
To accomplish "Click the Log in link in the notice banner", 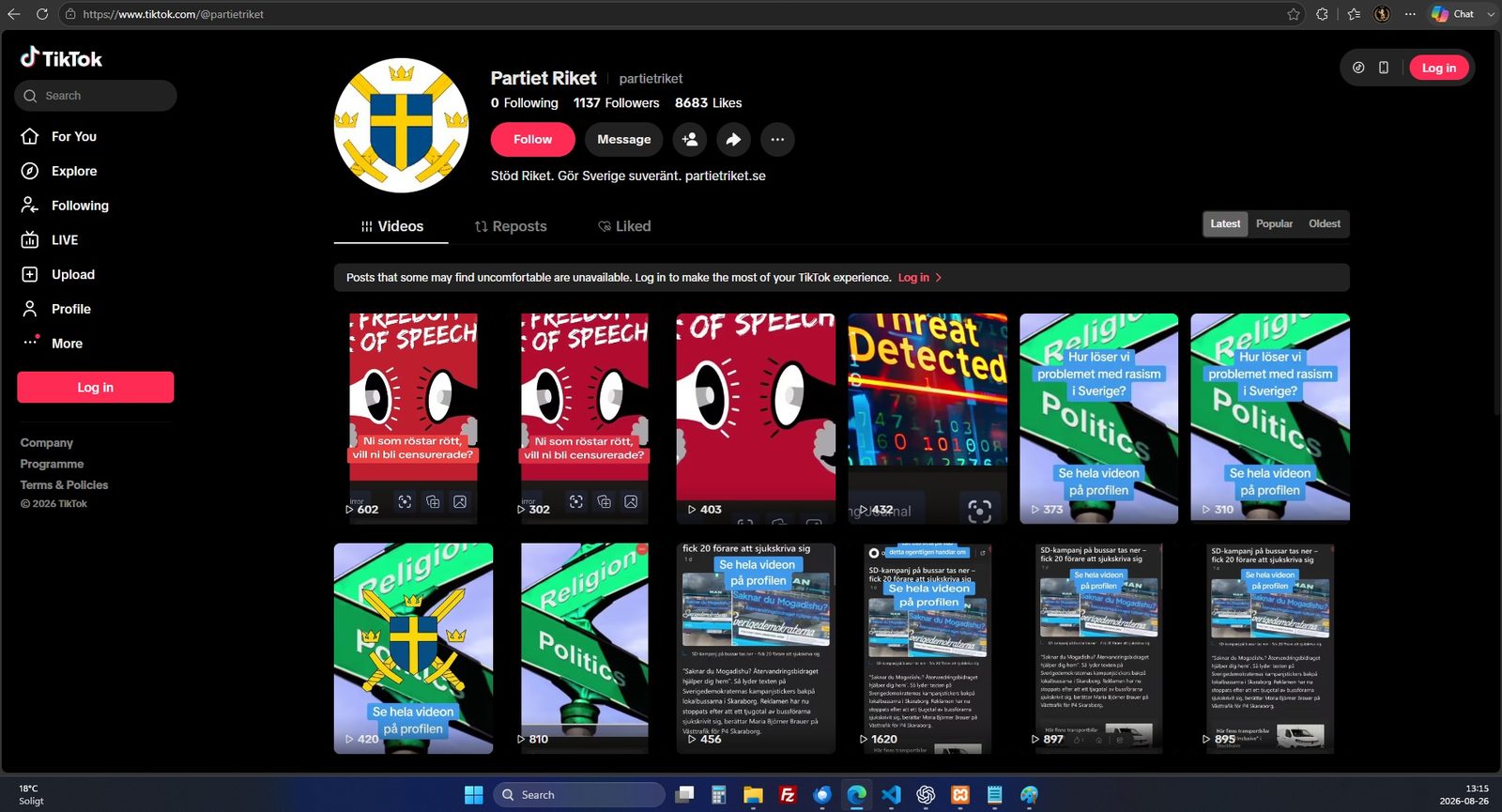I will pyautogui.click(x=920, y=277).
